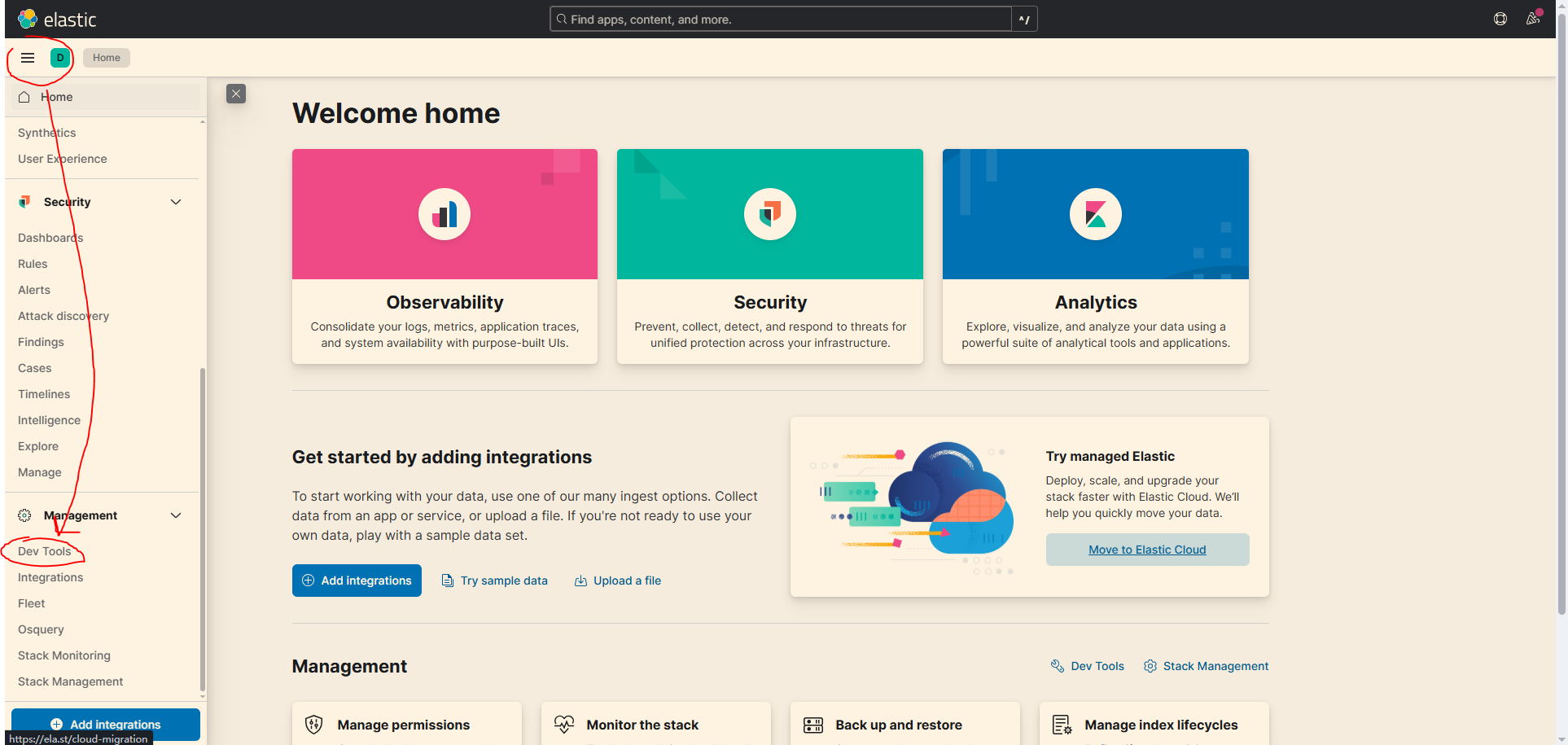Click the Management gear icon in the sidebar
This screenshot has width=1568, height=745.
24,515
